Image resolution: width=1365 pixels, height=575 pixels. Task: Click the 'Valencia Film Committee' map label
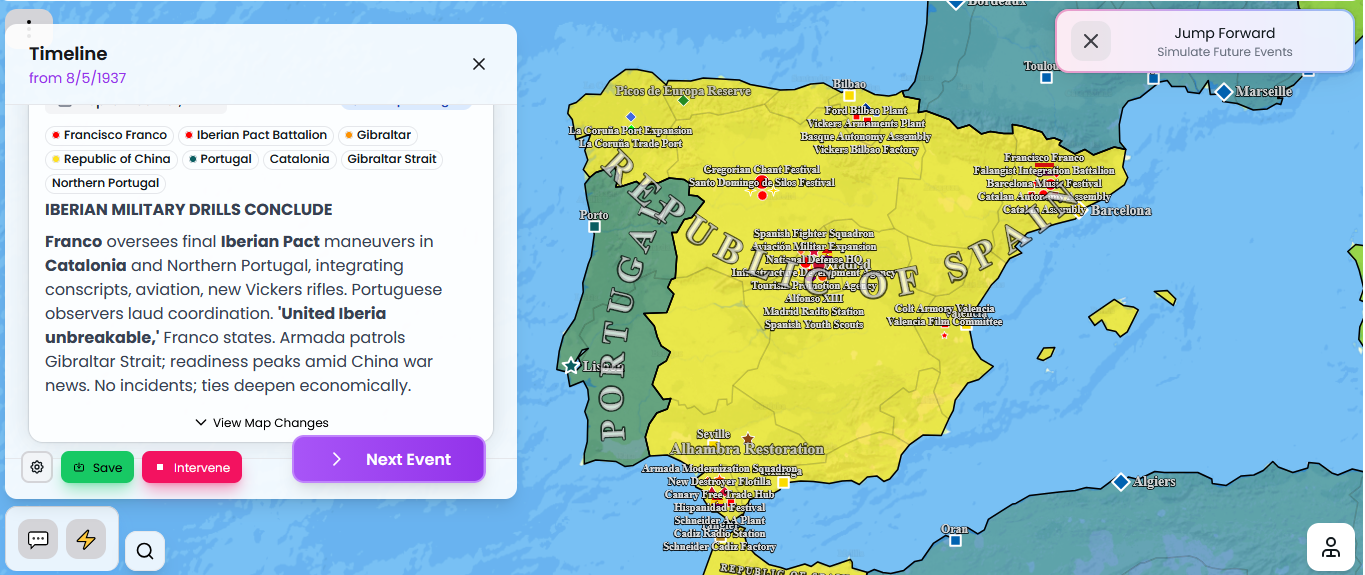pos(945,322)
